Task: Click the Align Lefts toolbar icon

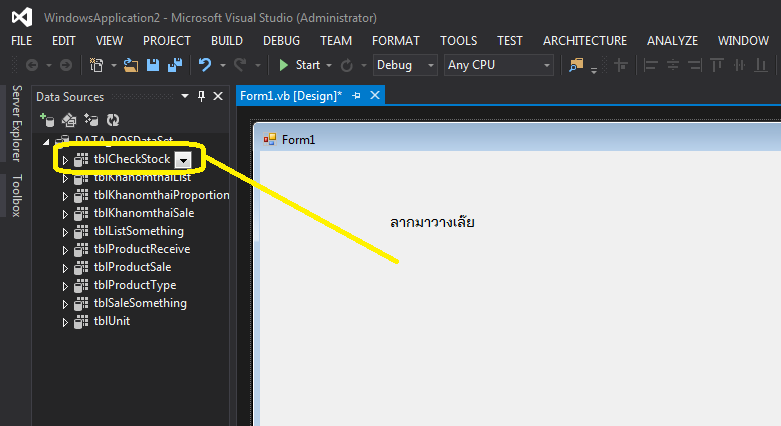Action: point(651,65)
